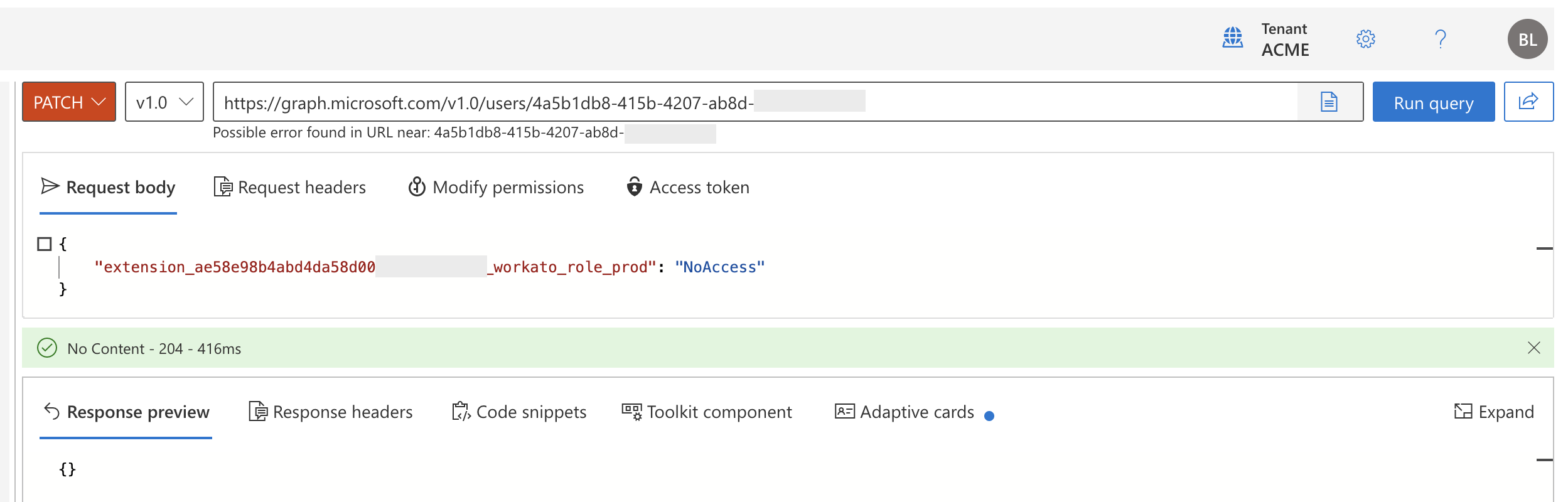Click the "No Content - 204 - 416ms" status text

pyautogui.click(x=154, y=349)
